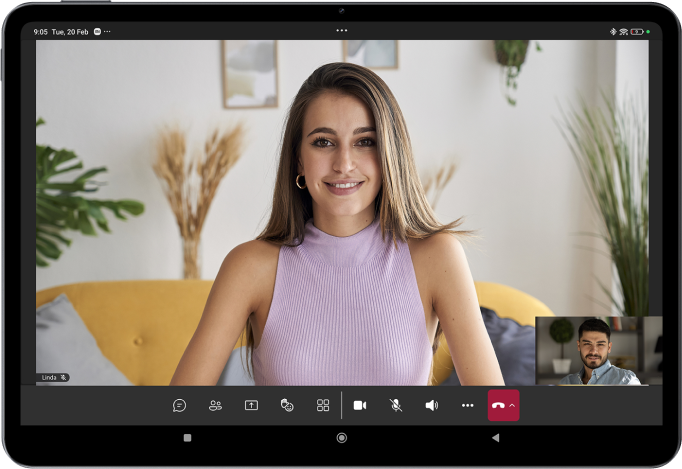Open the reactions icon
Image resolution: width=682 pixels, height=469 pixels.
(287, 405)
